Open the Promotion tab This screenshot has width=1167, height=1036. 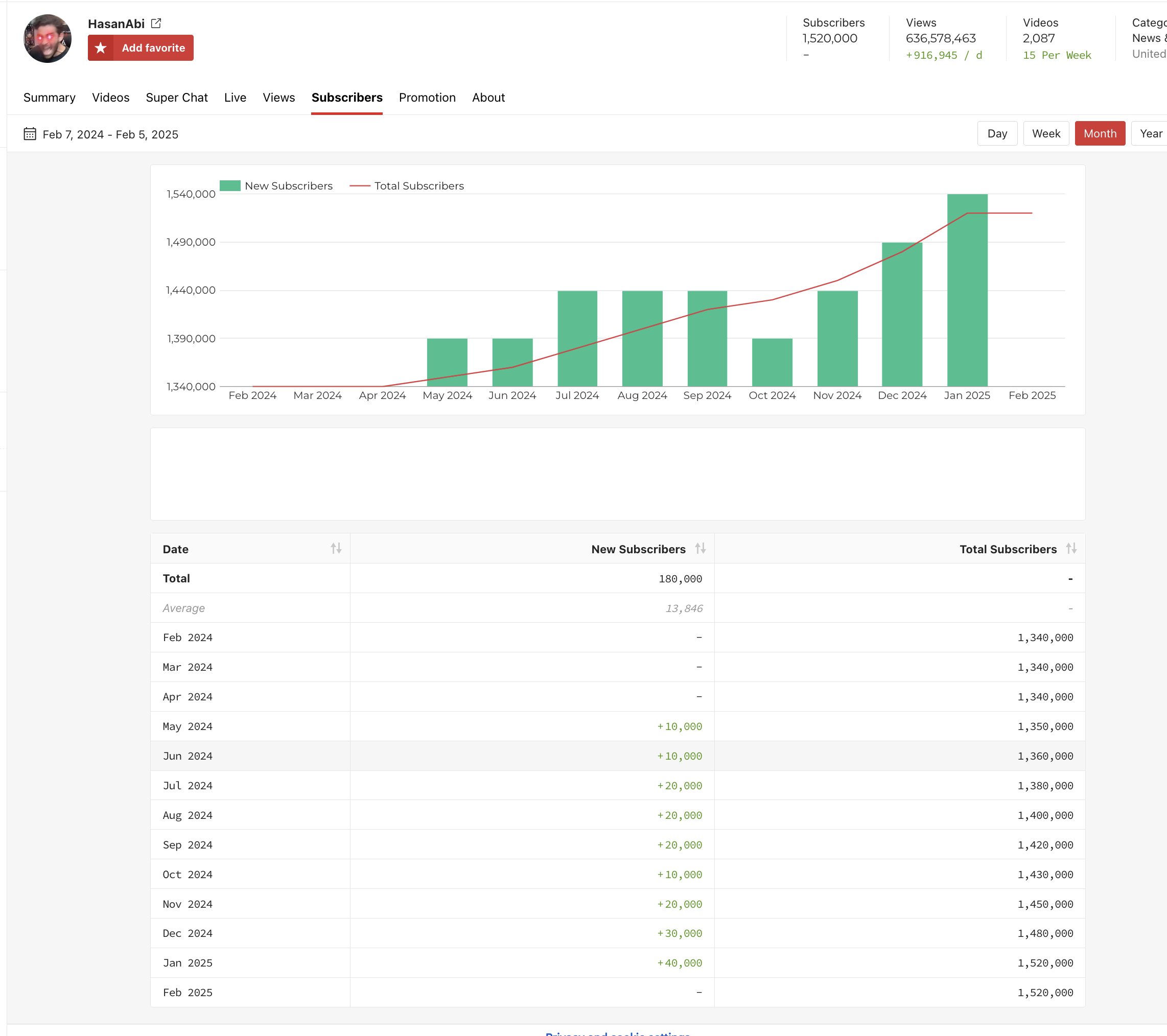tap(427, 98)
